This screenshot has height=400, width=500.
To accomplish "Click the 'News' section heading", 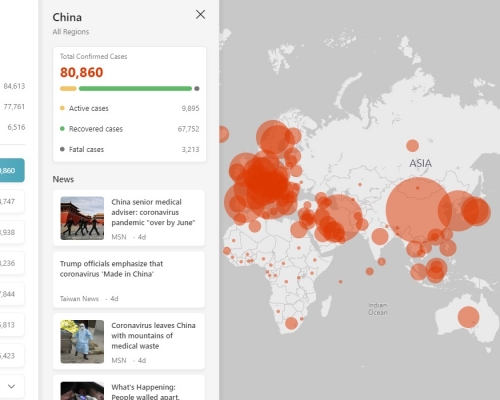I will 63,179.
